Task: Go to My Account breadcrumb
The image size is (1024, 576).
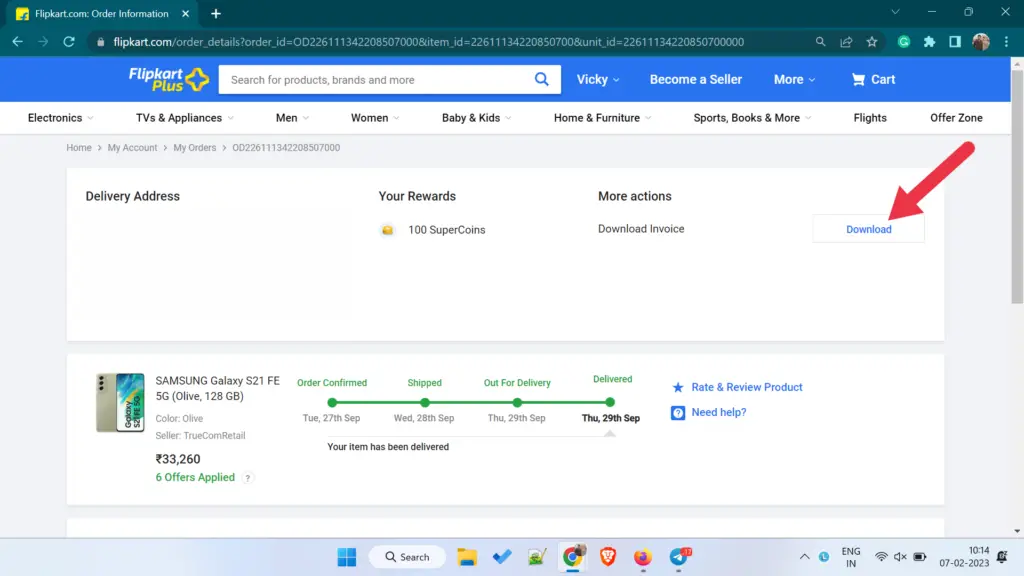Action: [x=133, y=148]
